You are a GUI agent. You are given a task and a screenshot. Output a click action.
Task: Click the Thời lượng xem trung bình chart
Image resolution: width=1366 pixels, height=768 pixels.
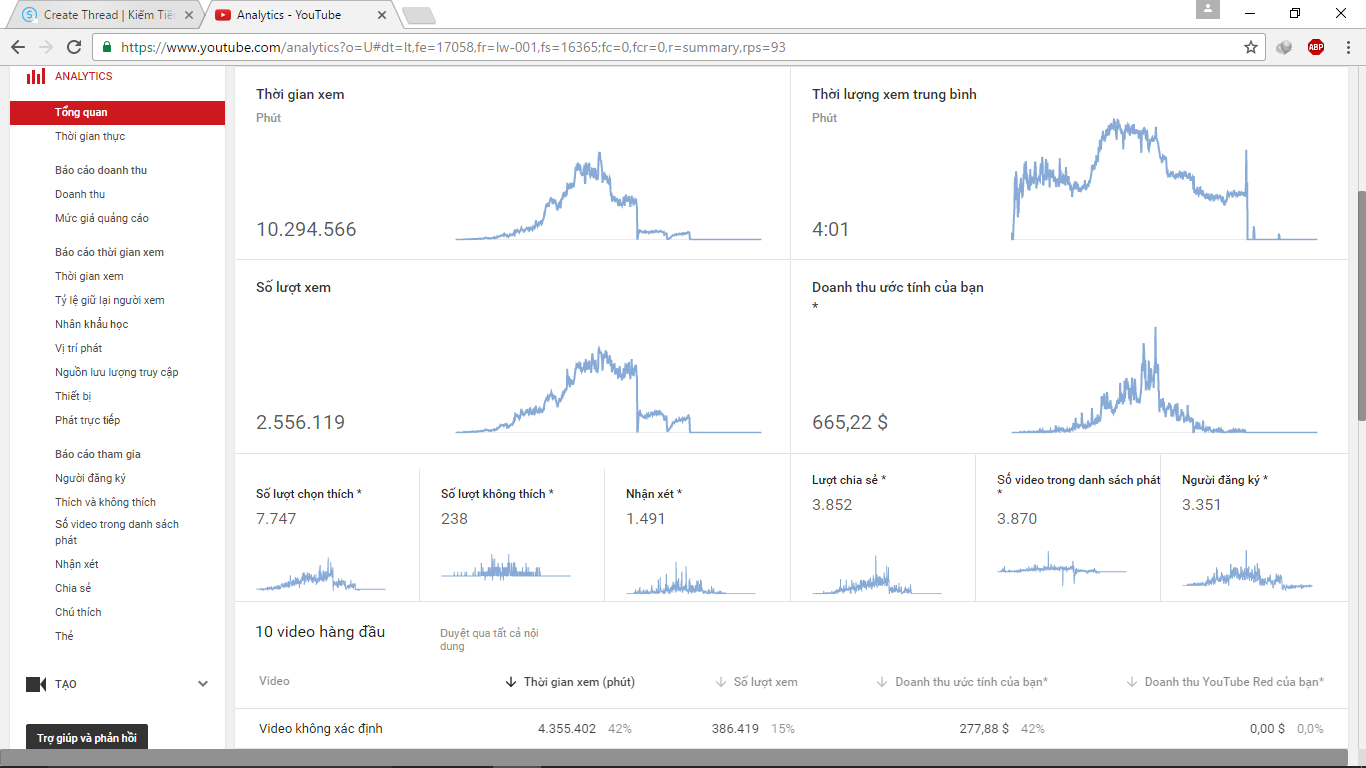(1164, 180)
